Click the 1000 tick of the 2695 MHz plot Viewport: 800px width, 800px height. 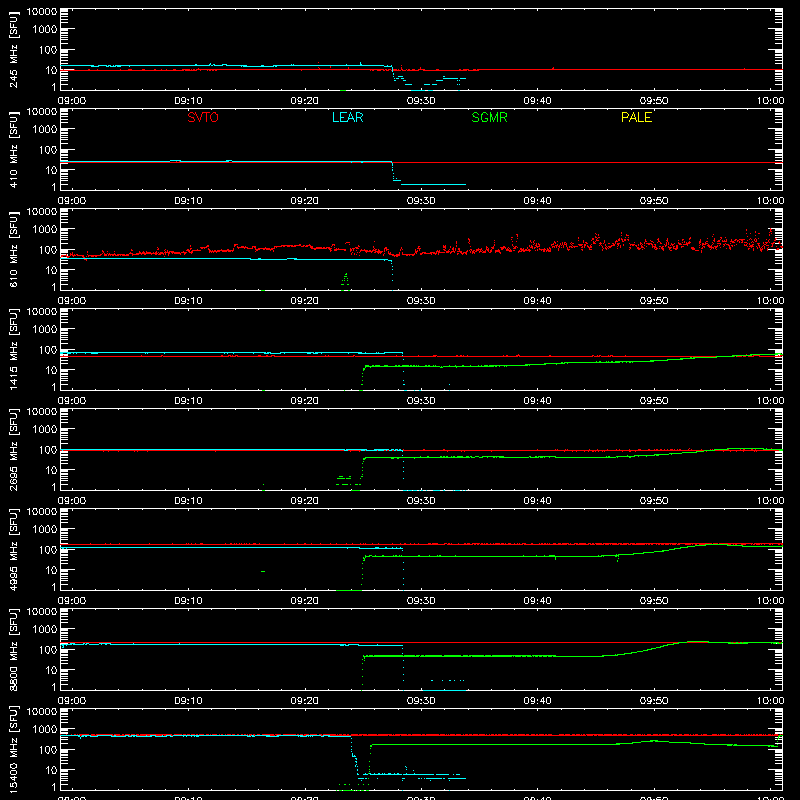[x=45, y=430]
